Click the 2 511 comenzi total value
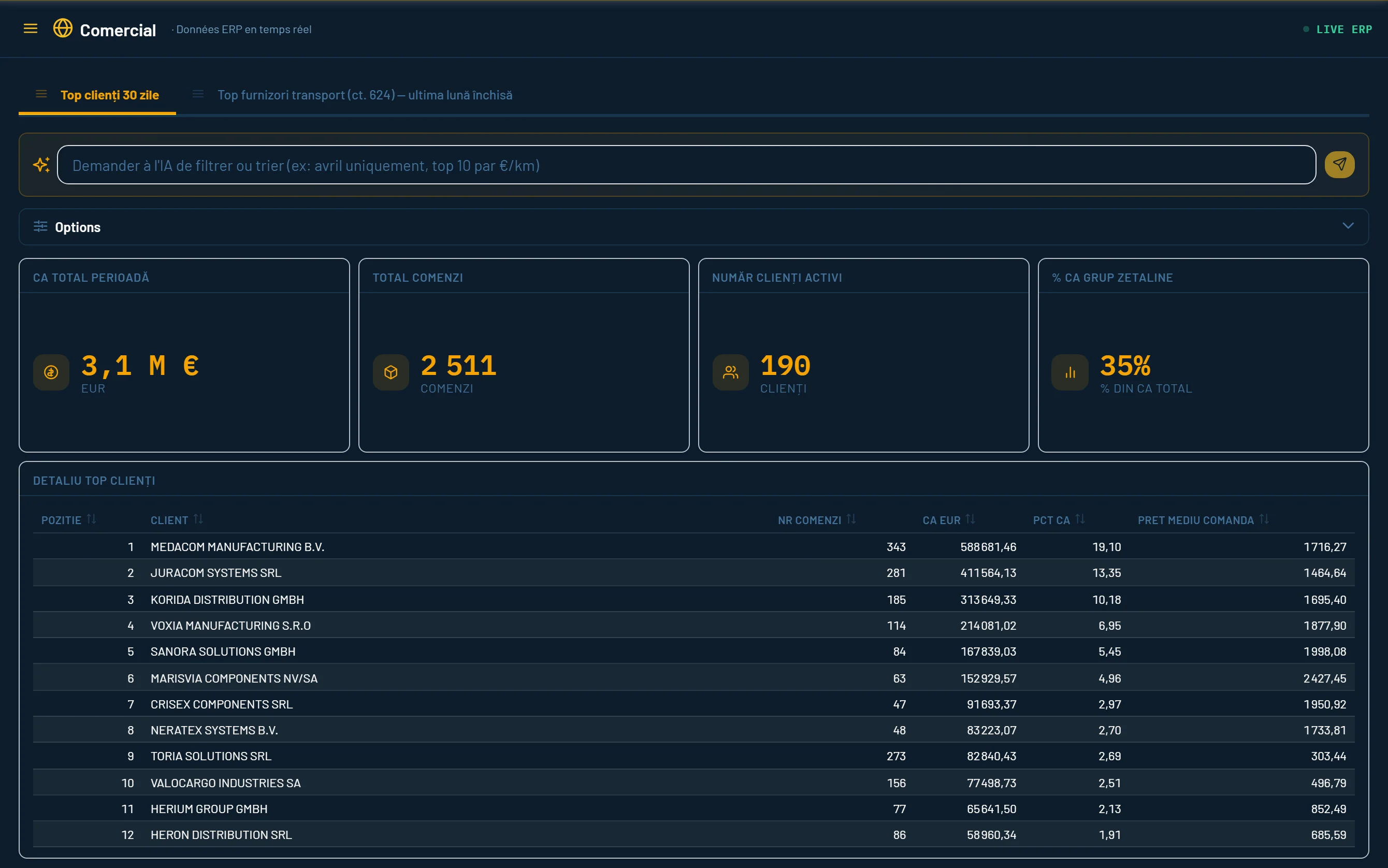 pos(458,366)
